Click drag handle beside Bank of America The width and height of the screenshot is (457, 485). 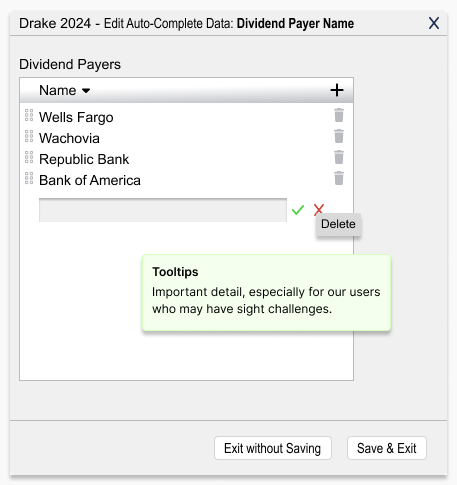click(29, 178)
